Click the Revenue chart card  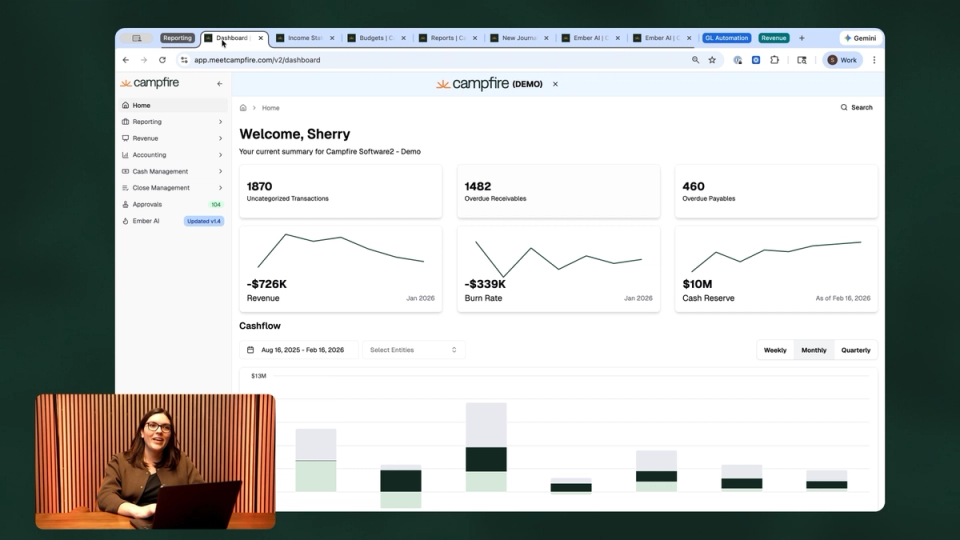coord(340,269)
